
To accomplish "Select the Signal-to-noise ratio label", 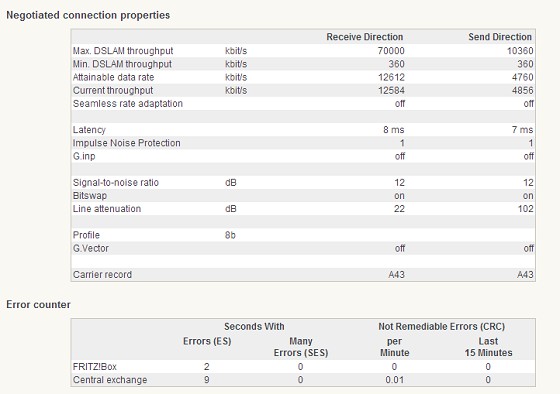I will tap(116, 183).
